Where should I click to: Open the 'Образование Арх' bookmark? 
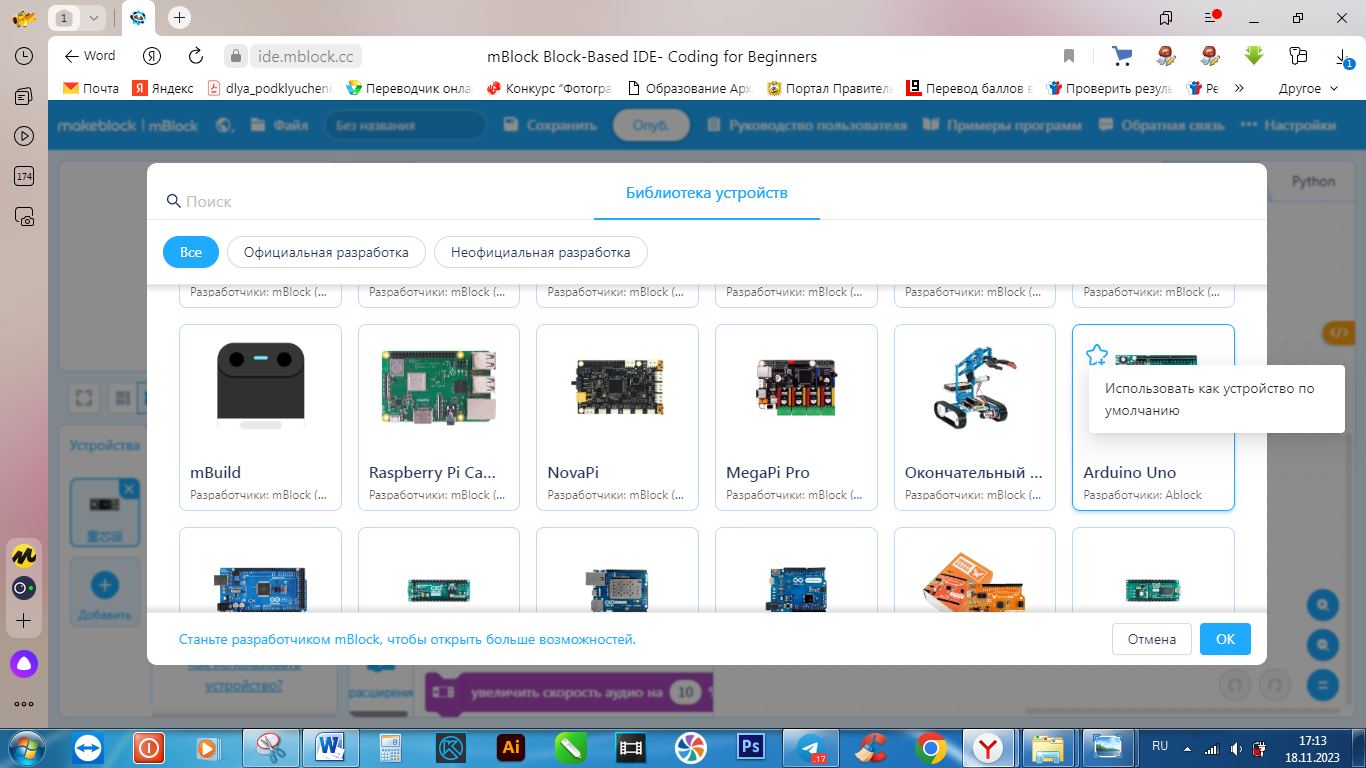point(689,88)
